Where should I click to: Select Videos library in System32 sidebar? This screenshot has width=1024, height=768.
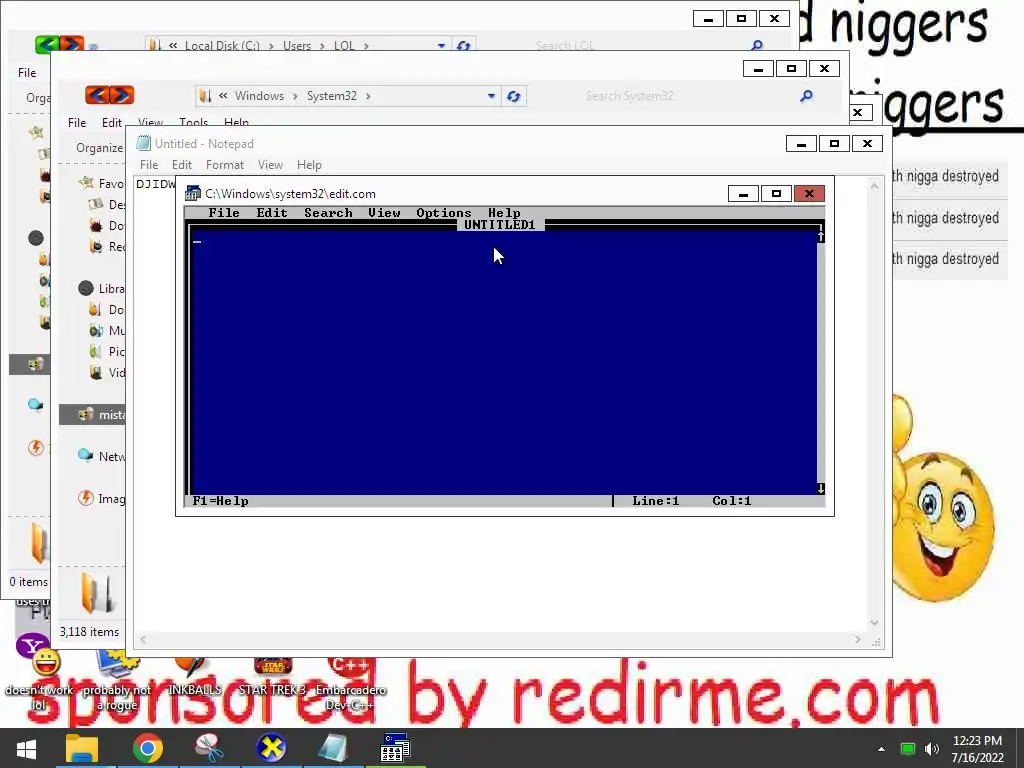[x=106, y=372]
